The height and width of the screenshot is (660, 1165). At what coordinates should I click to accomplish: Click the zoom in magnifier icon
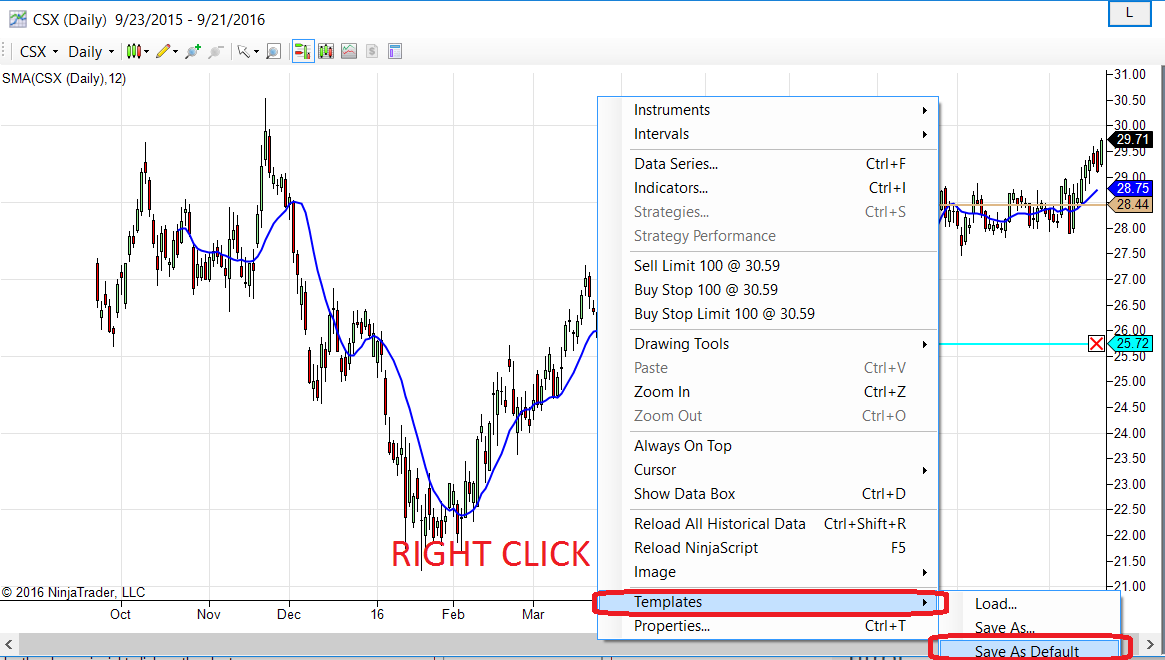[192, 51]
